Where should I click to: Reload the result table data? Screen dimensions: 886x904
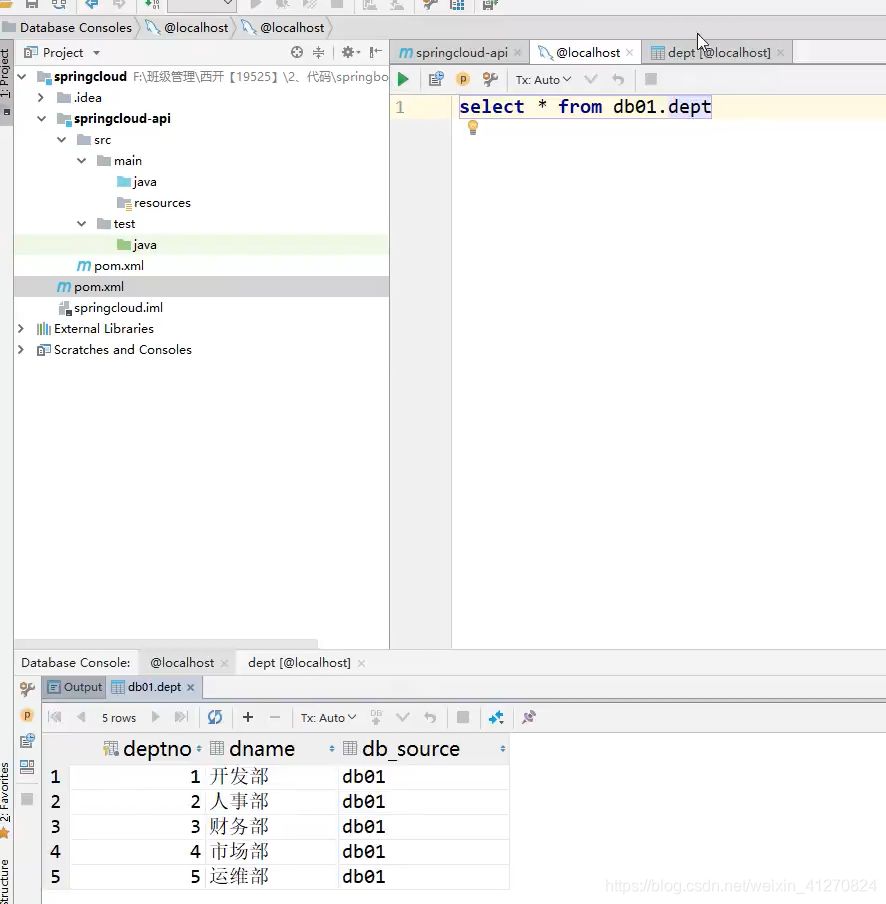[215, 717]
